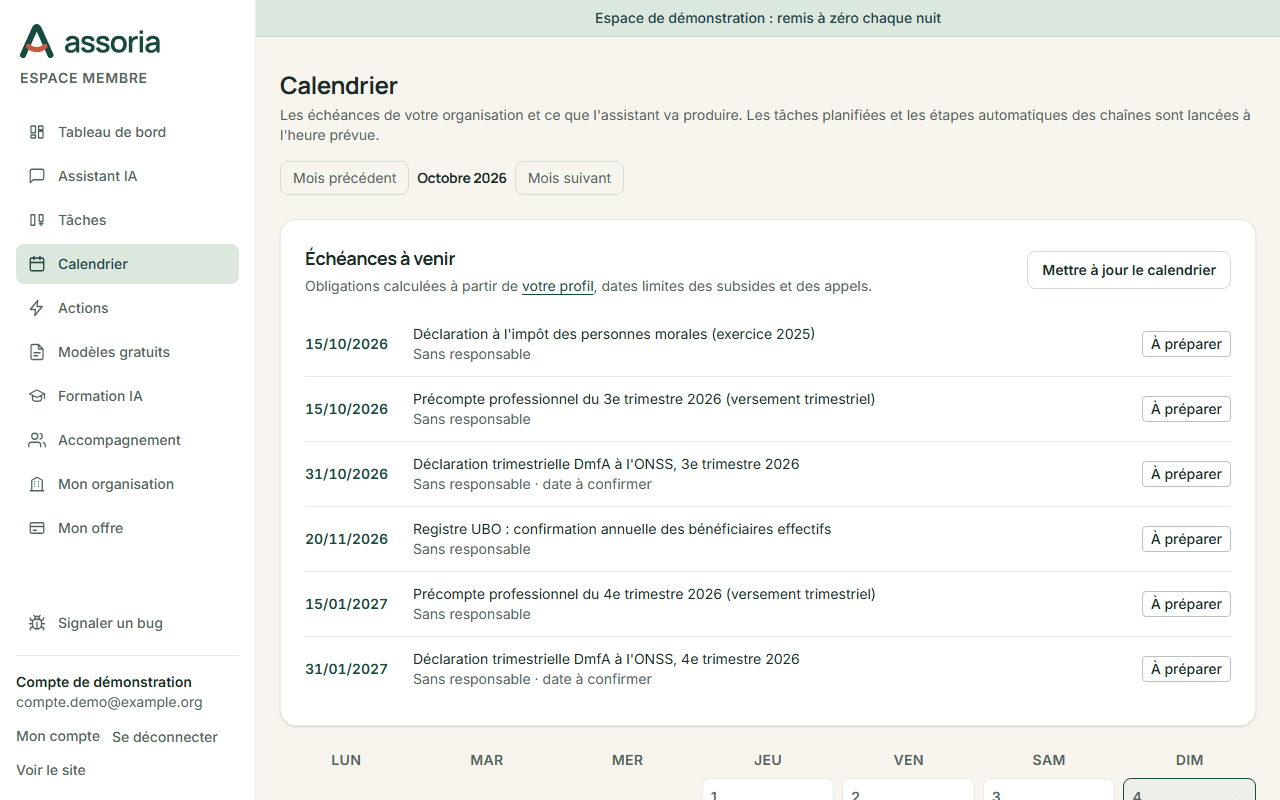Select calendar day 3 under SAM
This screenshot has height=800, width=1280.
(1049, 789)
